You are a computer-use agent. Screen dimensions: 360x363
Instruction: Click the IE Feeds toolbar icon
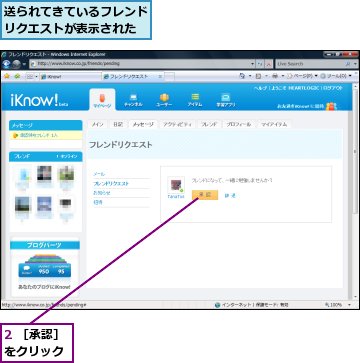click(x=258, y=76)
